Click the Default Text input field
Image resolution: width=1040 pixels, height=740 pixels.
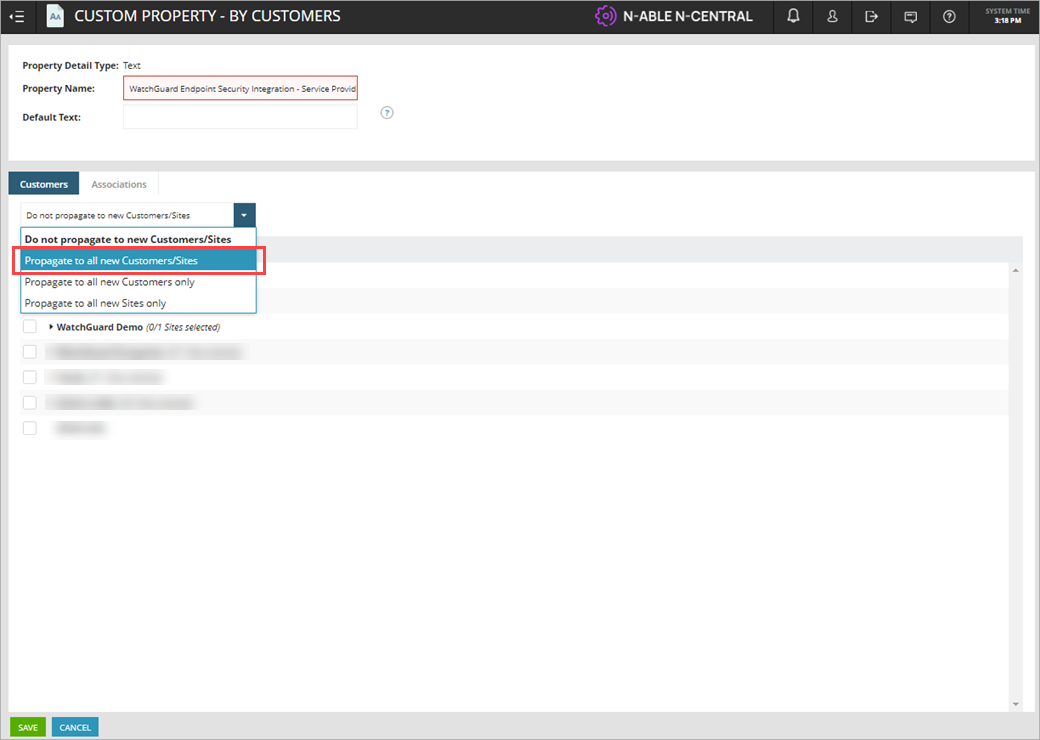point(240,117)
